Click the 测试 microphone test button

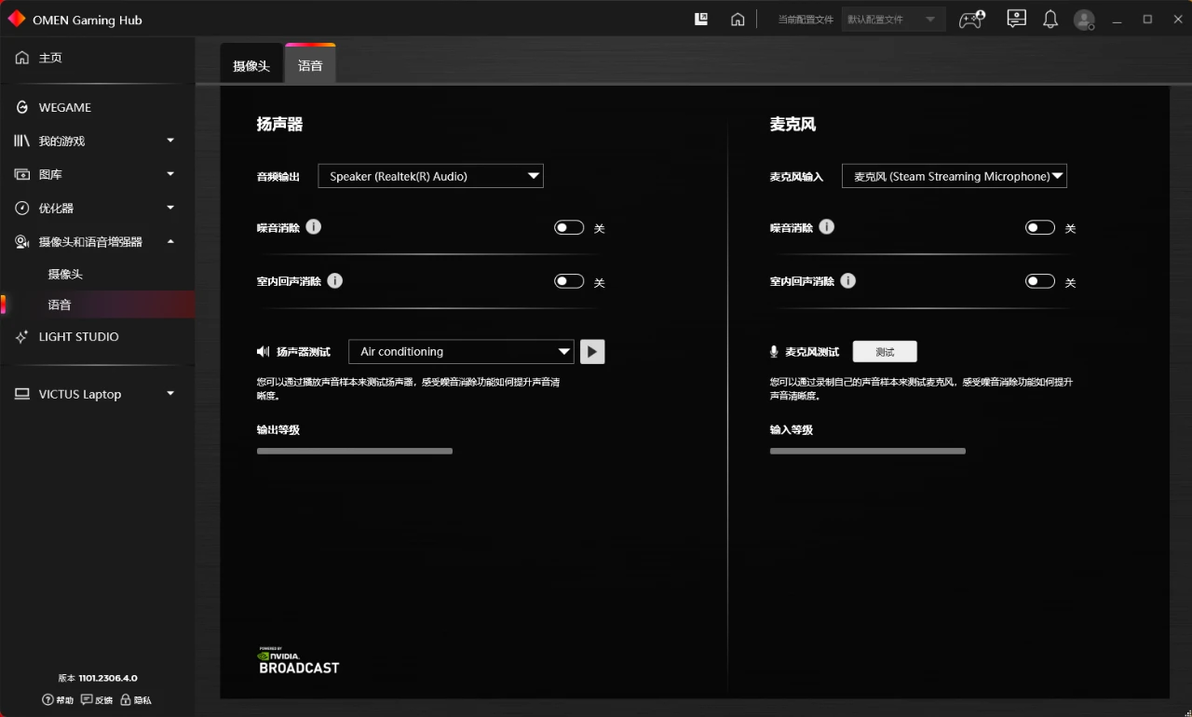click(x=885, y=351)
